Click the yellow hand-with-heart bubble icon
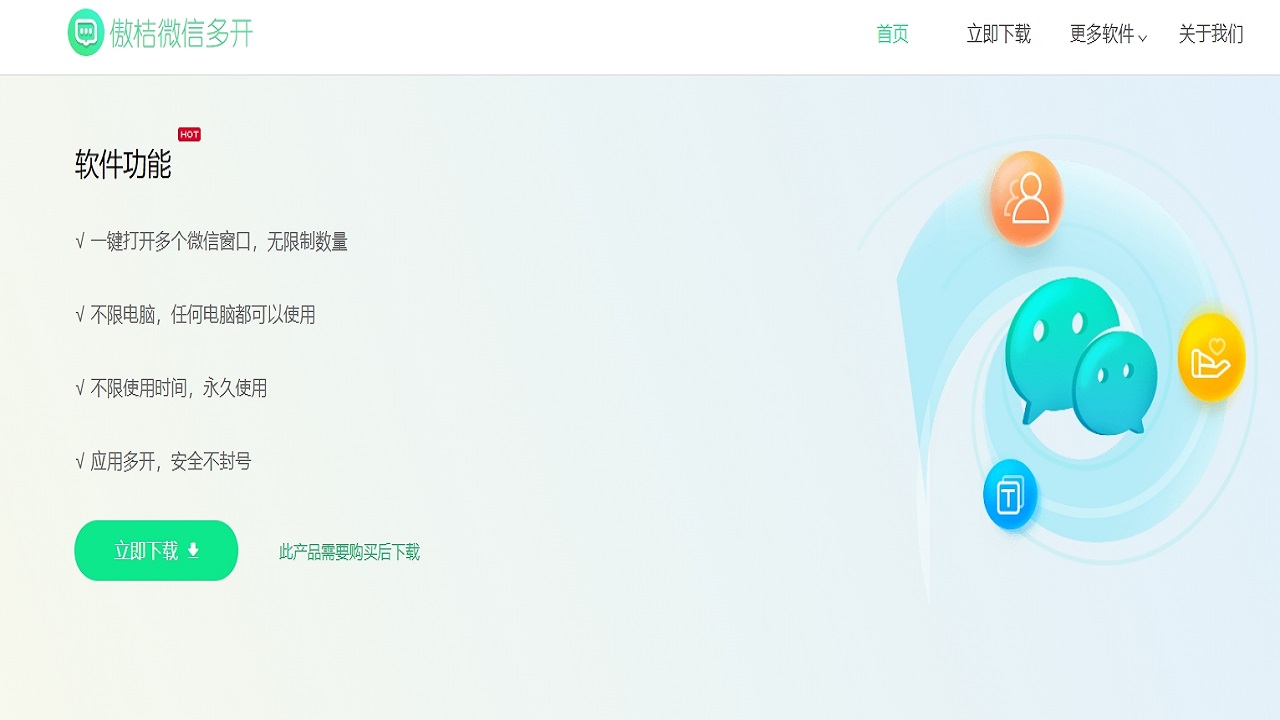1280x720 pixels. click(x=1211, y=357)
